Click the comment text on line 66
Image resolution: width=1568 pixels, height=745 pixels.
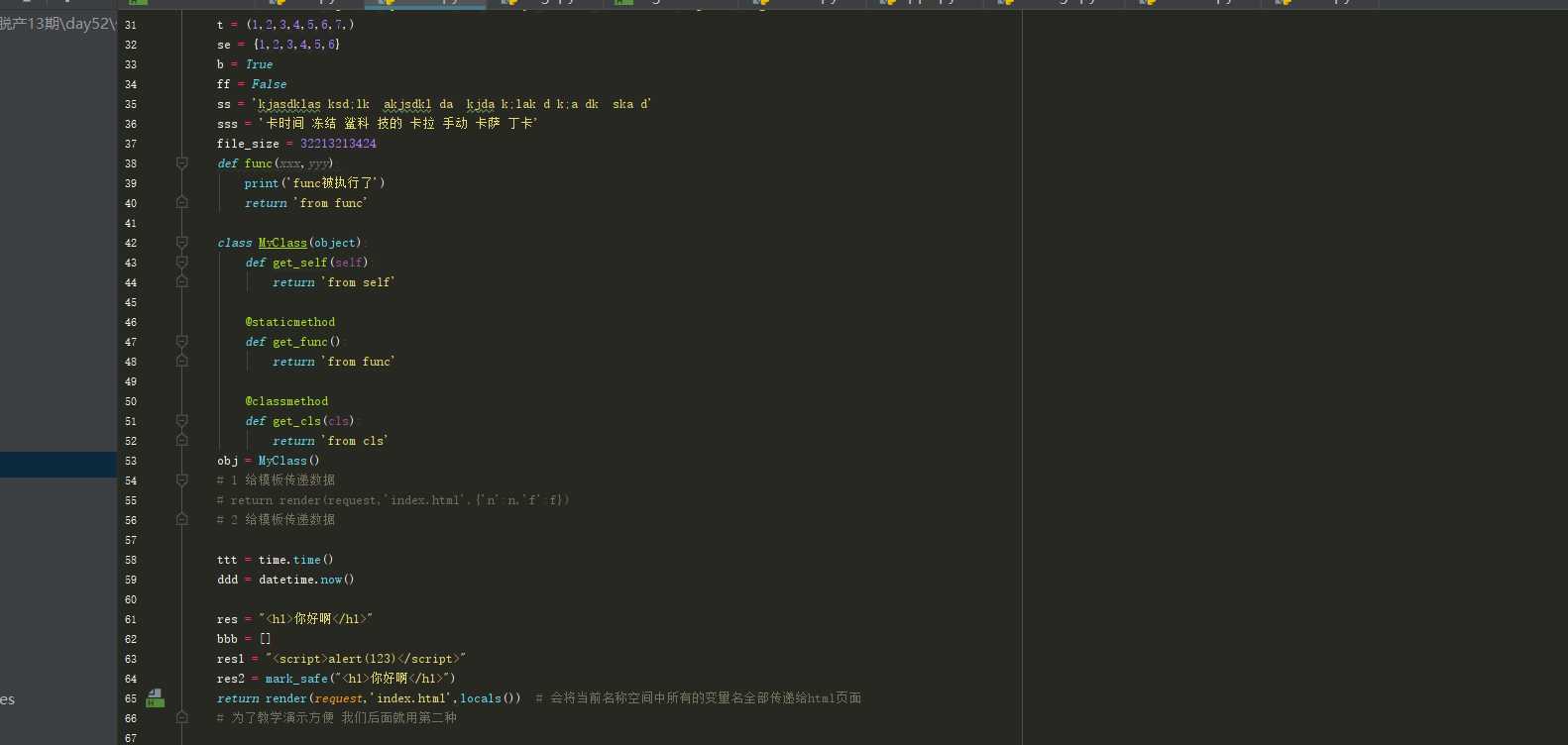point(337,718)
